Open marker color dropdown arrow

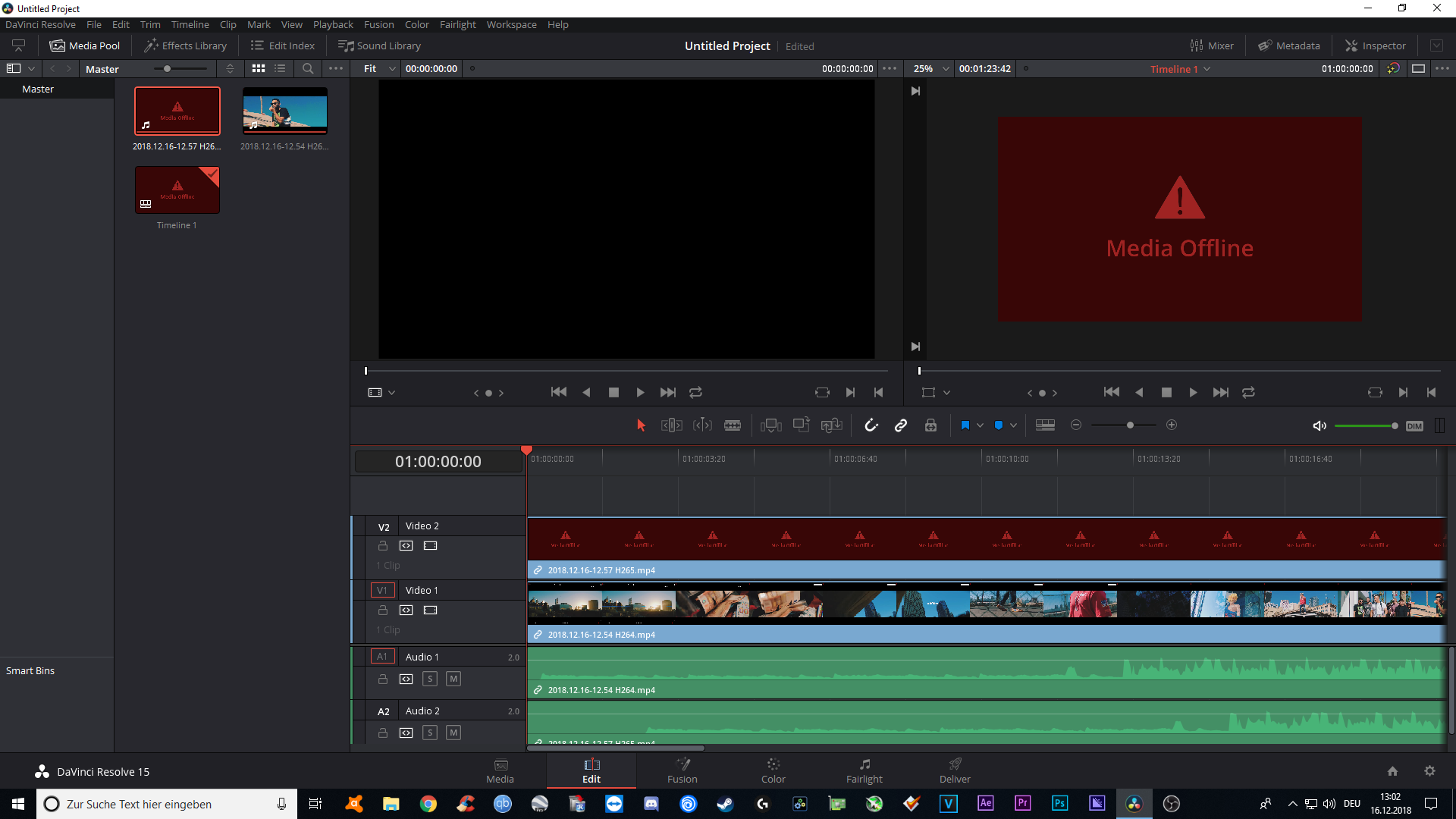pos(1013,425)
